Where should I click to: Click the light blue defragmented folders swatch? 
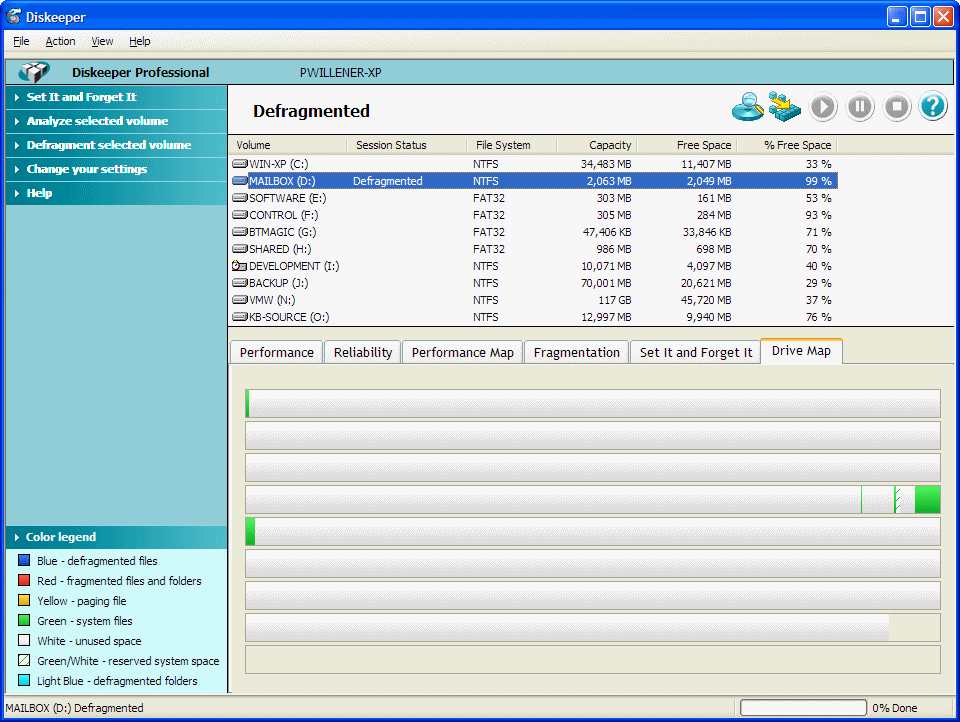[24, 680]
